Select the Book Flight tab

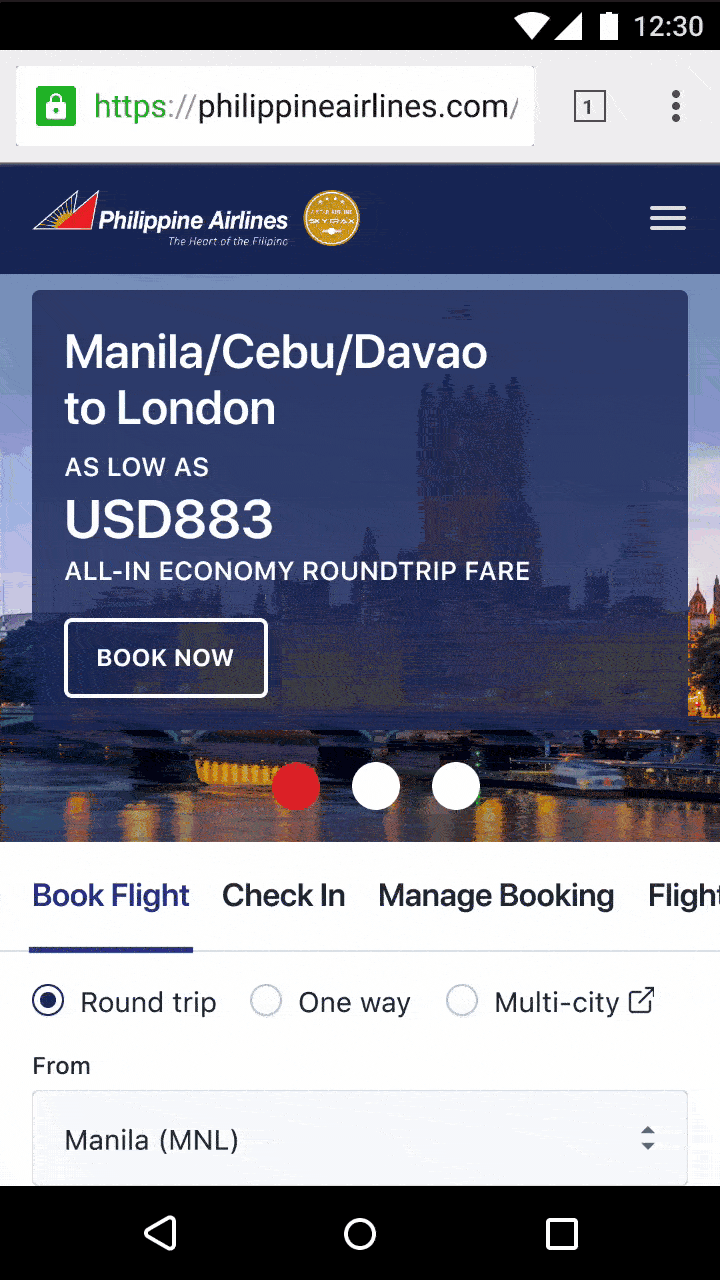pos(111,896)
